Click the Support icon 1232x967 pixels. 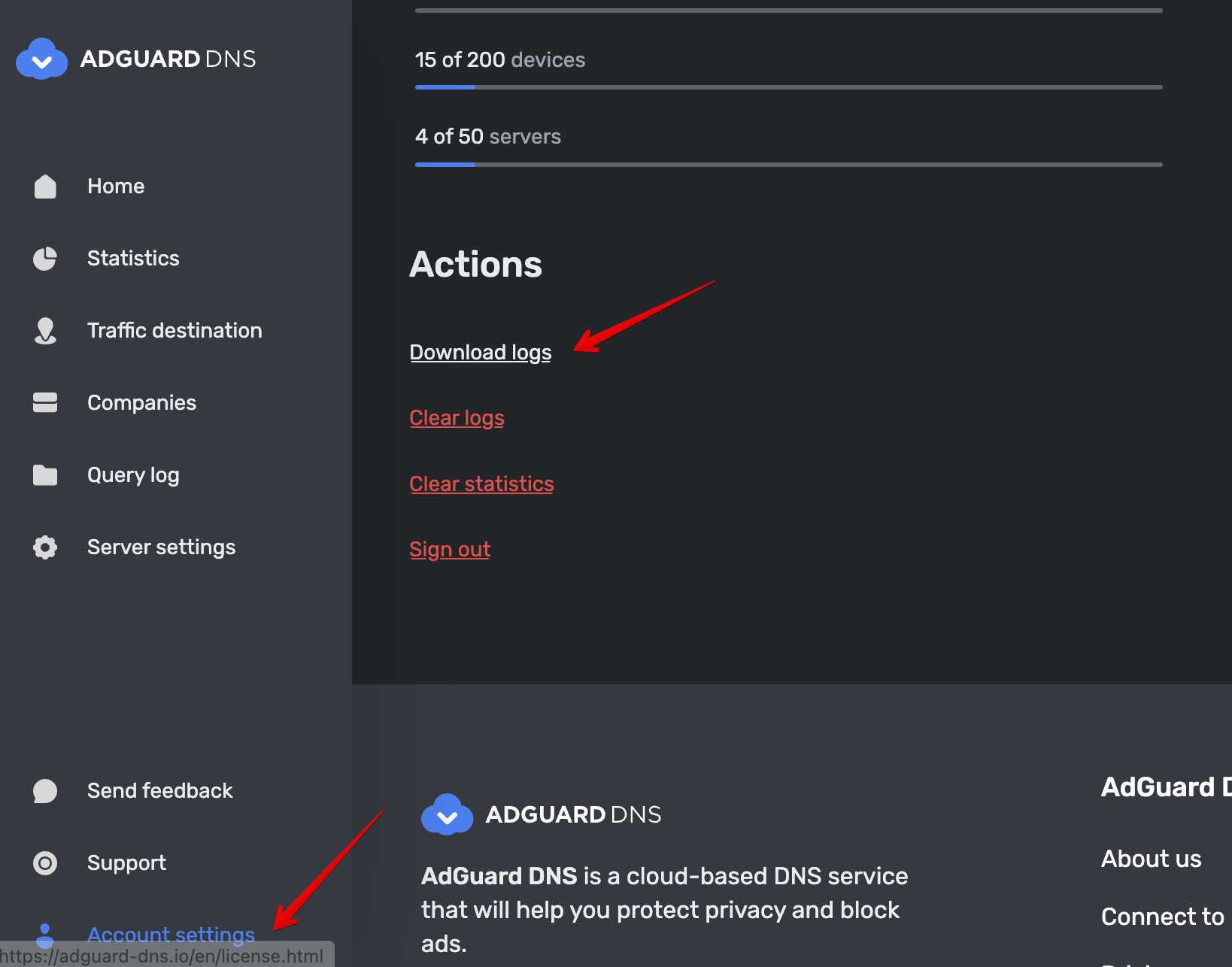click(x=44, y=862)
